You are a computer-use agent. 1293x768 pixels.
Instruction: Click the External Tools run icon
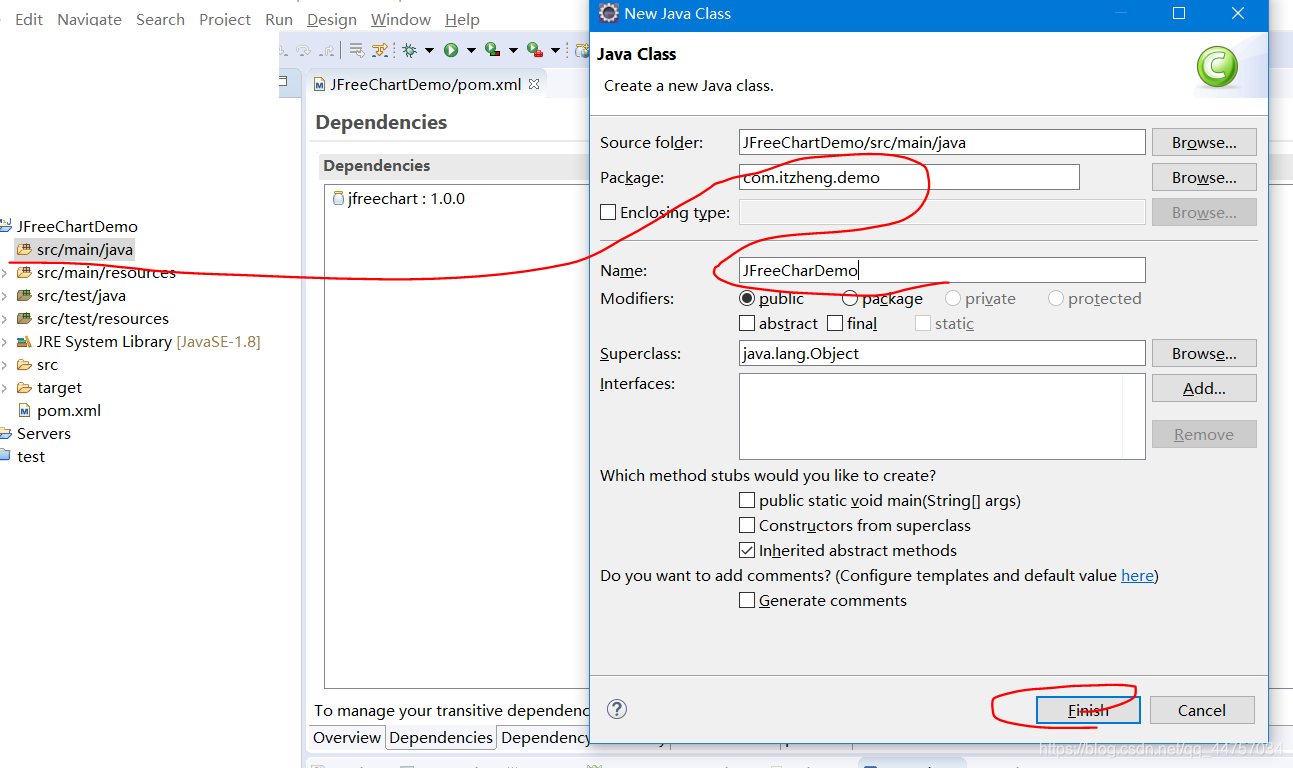point(535,50)
